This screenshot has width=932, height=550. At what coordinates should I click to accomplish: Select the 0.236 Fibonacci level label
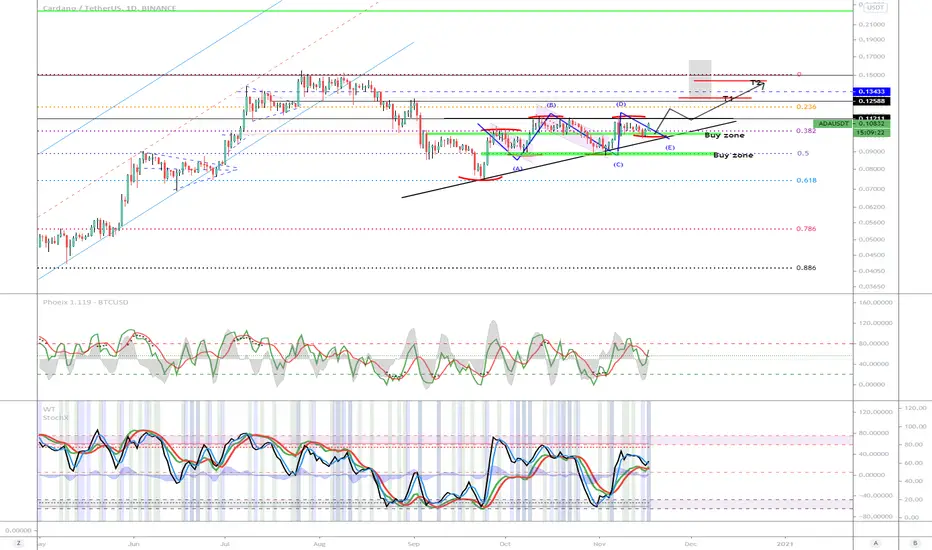[806, 107]
